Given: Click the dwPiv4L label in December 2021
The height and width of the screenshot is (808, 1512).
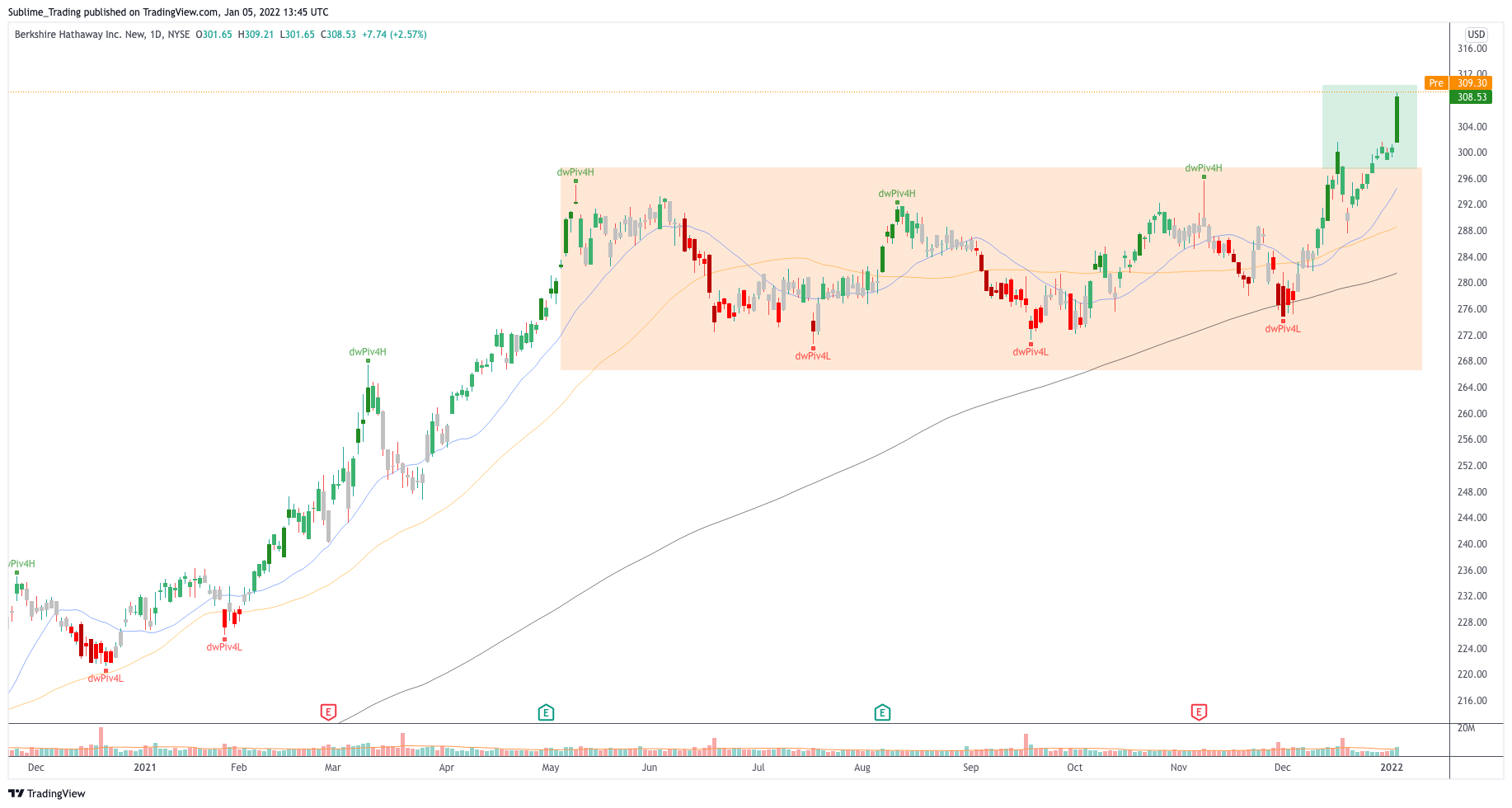Looking at the screenshot, I should 1283,329.
